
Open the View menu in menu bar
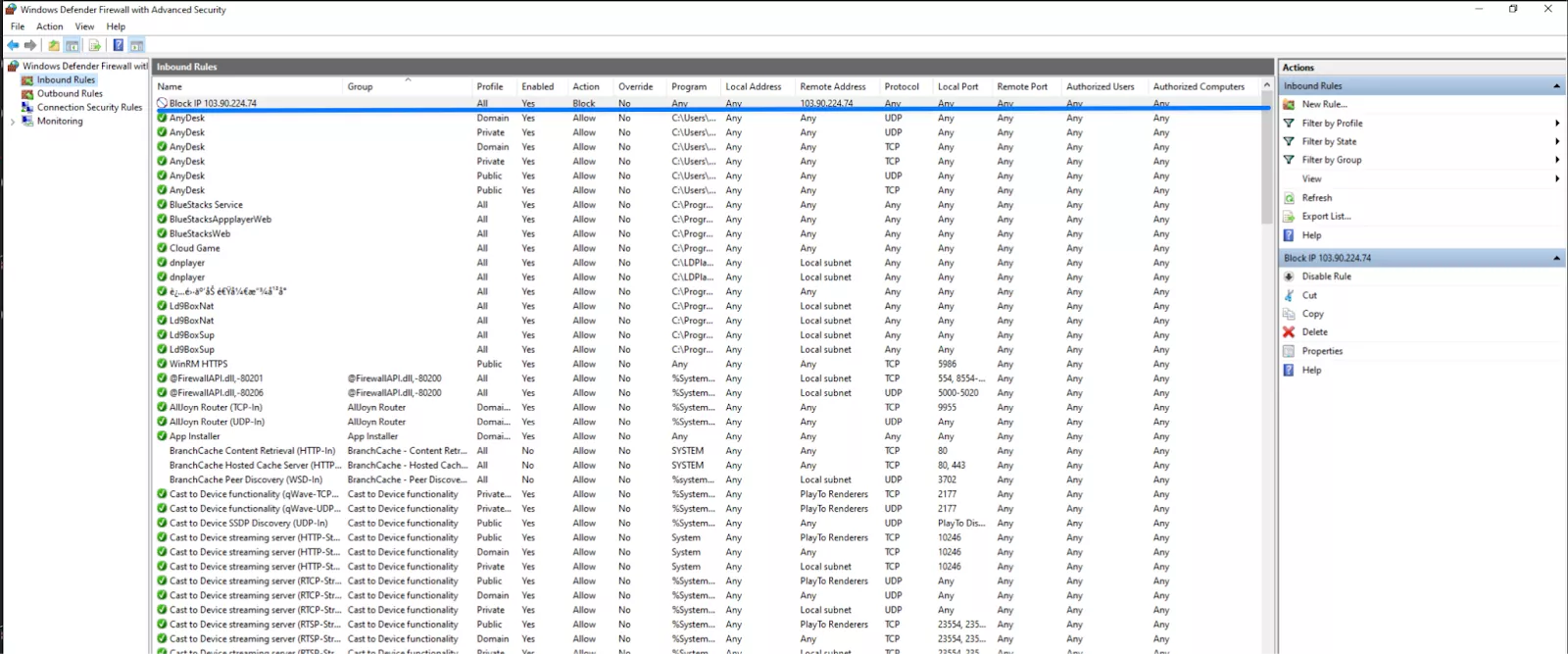[x=85, y=26]
